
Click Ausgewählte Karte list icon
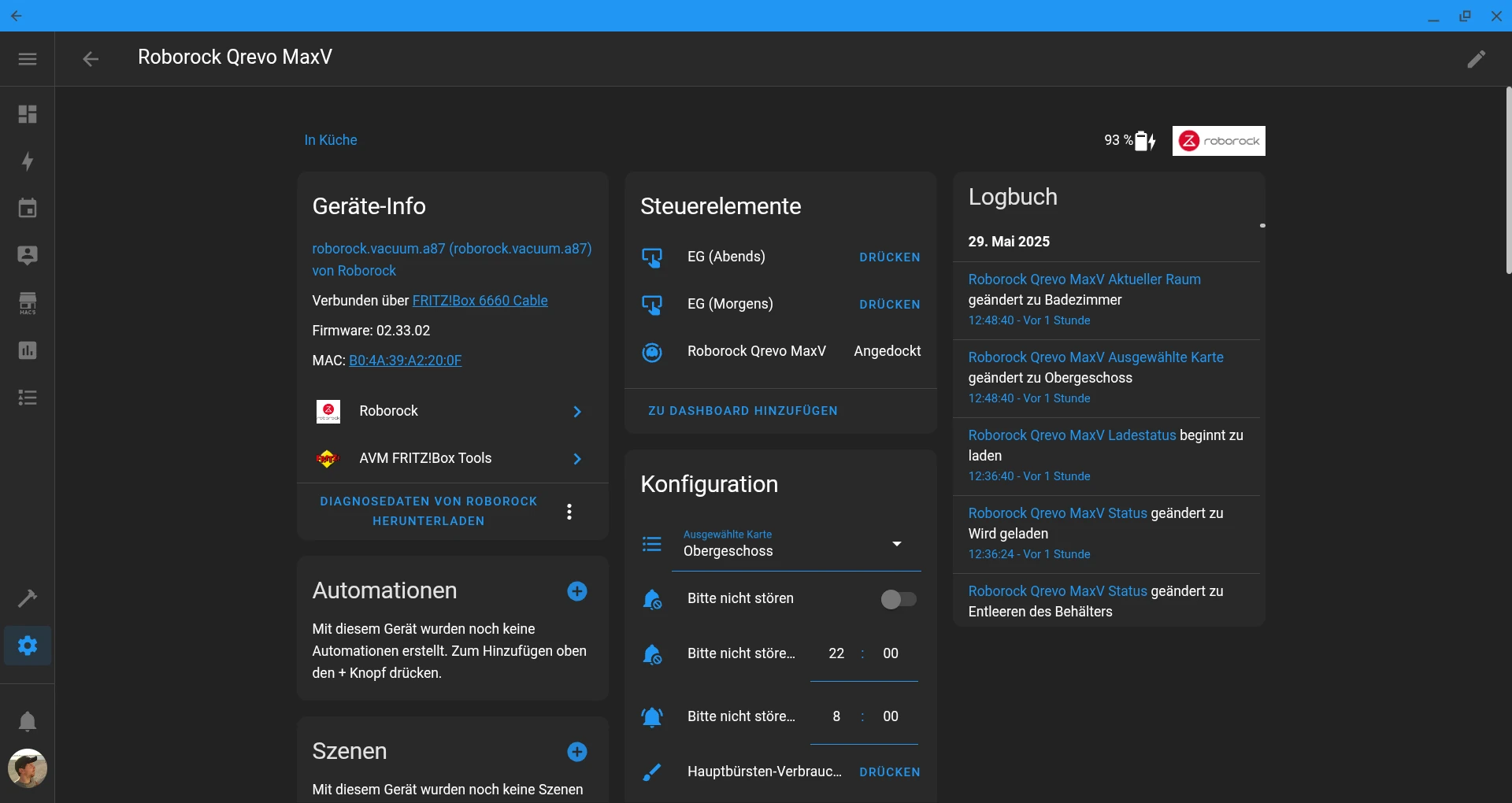tap(652, 544)
